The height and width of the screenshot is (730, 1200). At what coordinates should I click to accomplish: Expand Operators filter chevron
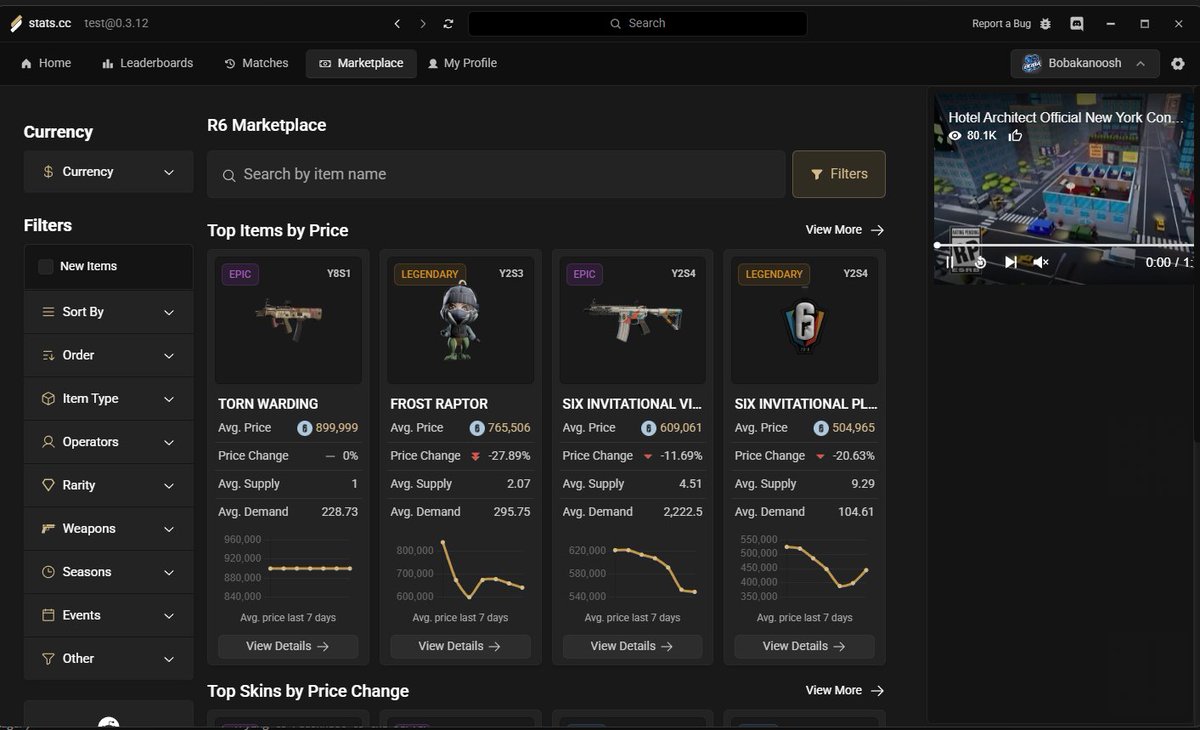click(169, 443)
